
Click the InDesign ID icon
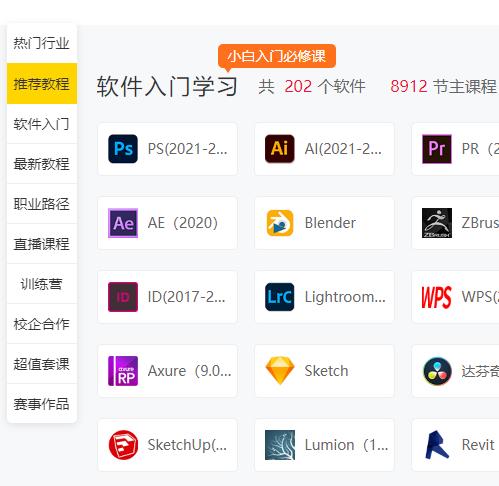(123, 297)
